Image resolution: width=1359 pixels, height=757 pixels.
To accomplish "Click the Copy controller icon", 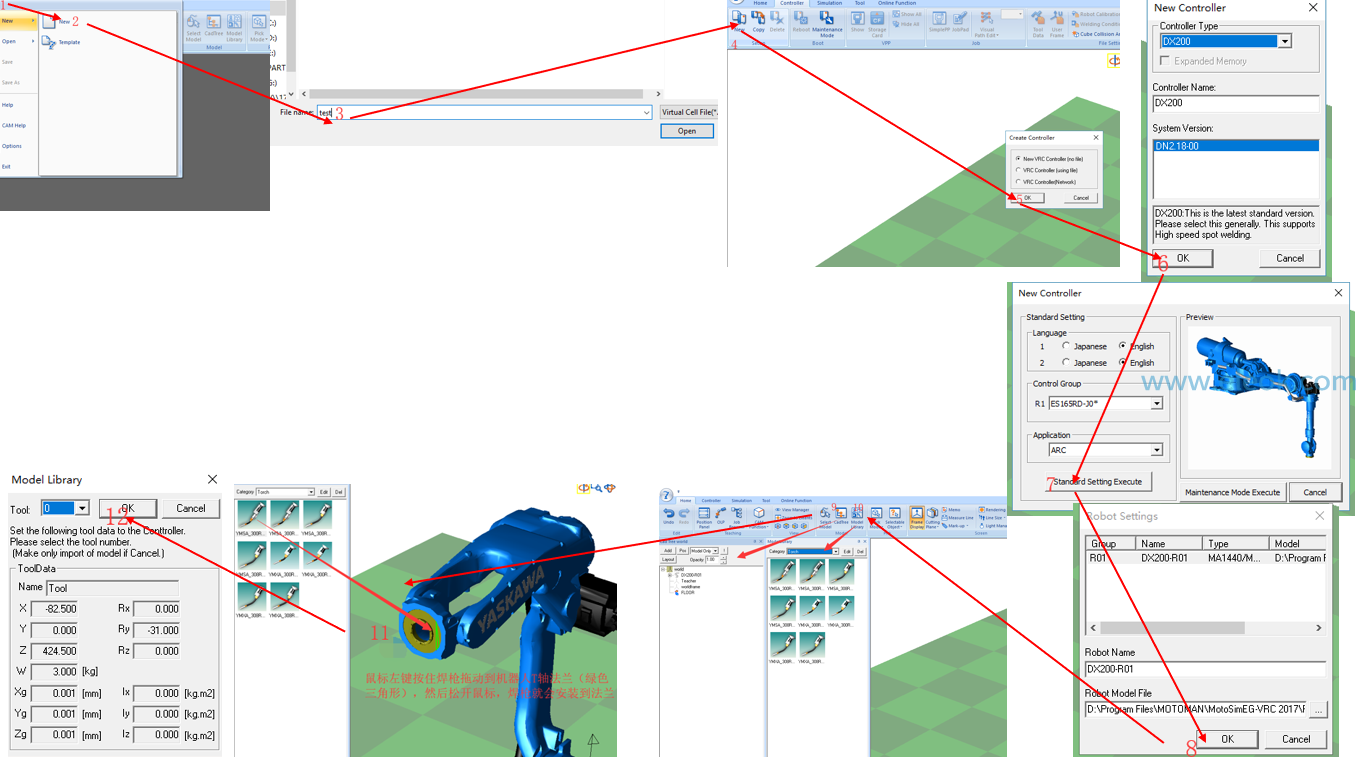I will [758, 21].
